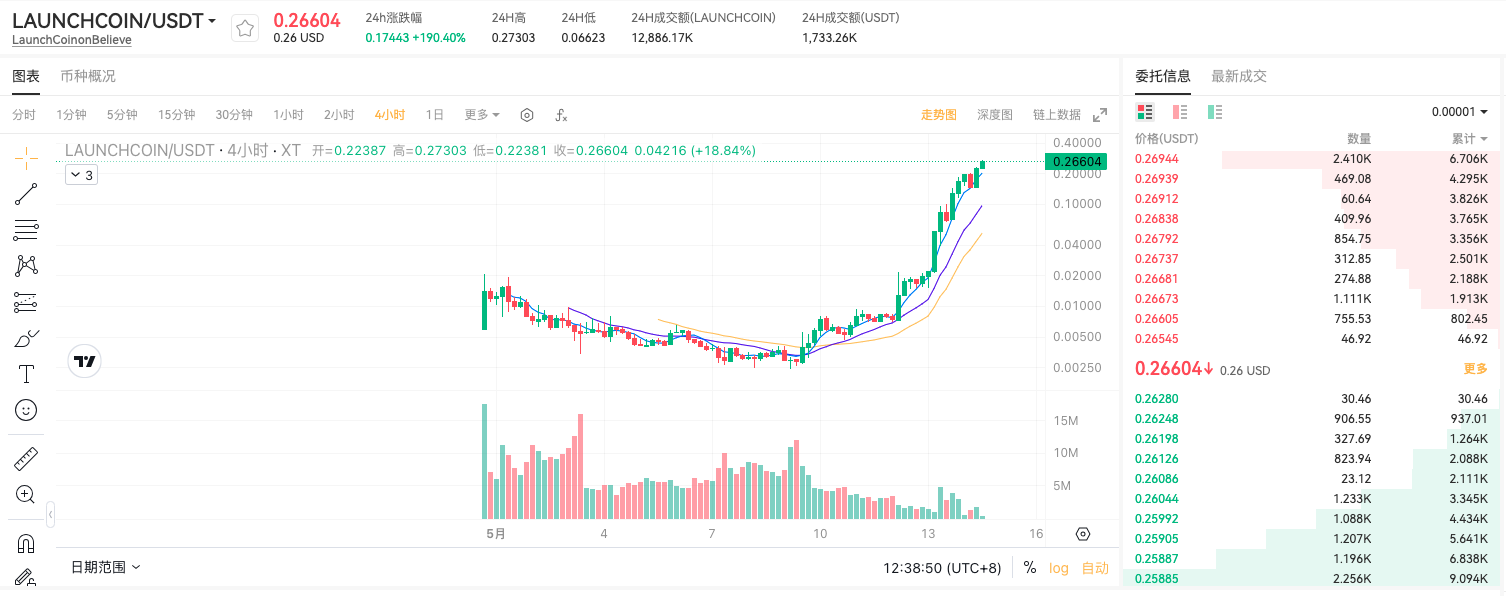Switch to the 币种概况 tab

pyautogui.click(x=88, y=76)
